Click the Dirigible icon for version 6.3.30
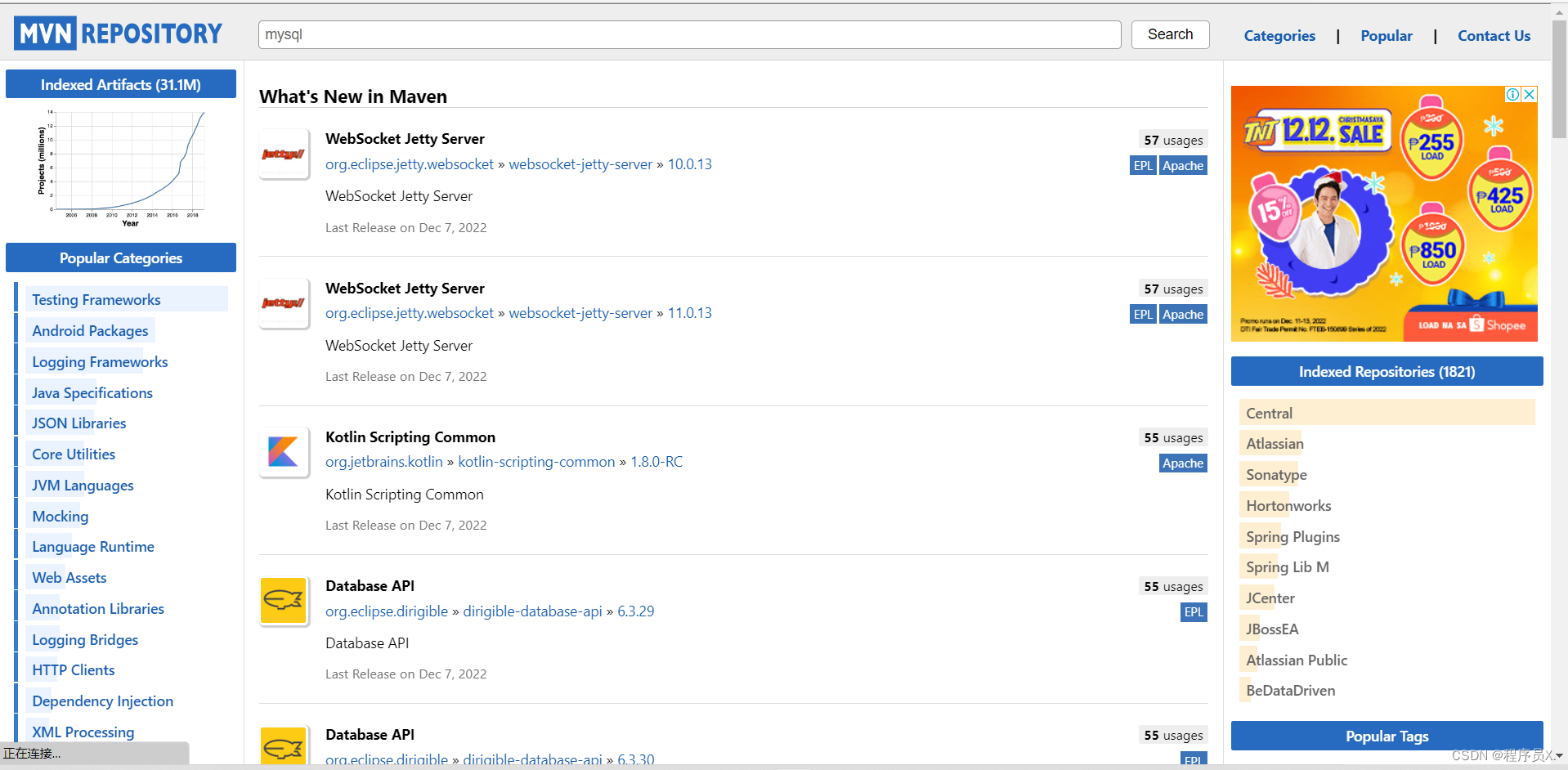 tap(284, 745)
